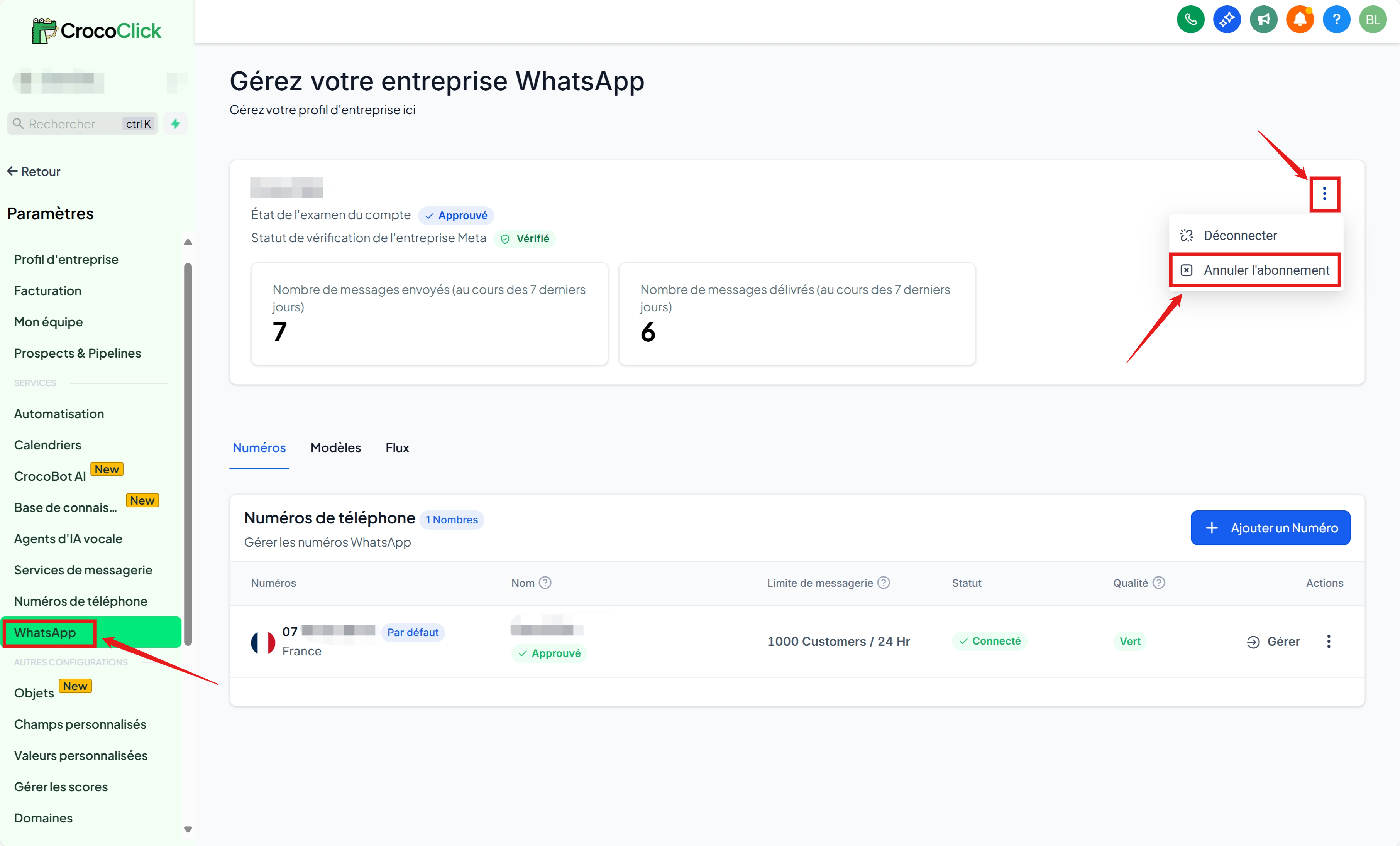Click the Par défaut badge
This screenshot has height=846, width=1400.
click(x=413, y=633)
